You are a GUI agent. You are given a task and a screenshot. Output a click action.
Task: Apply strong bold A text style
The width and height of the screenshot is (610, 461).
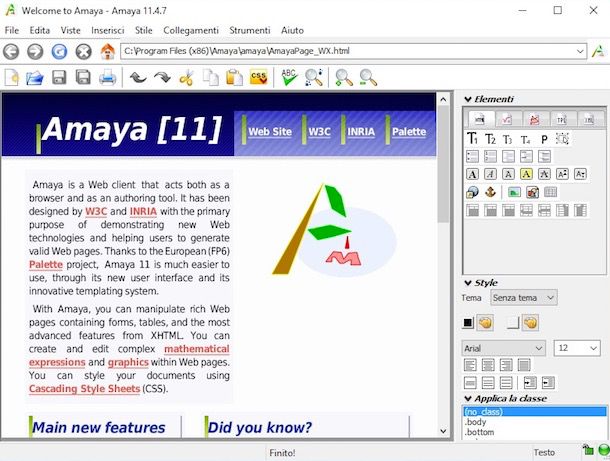click(472, 174)
